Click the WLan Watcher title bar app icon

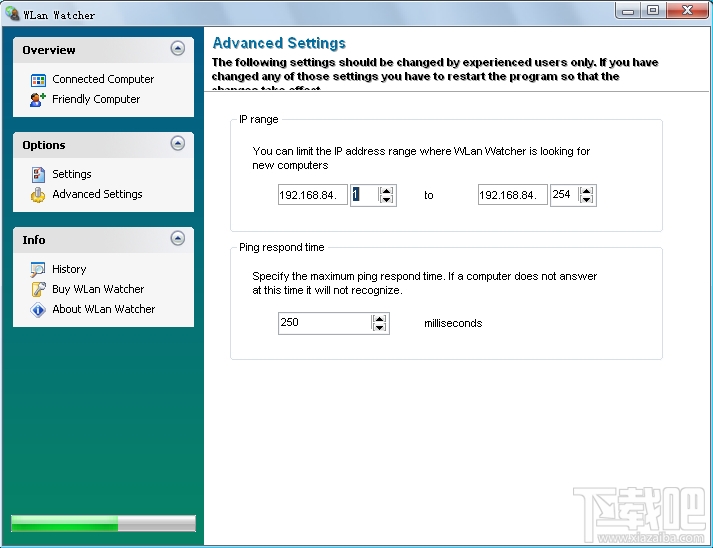coord(12,13)
